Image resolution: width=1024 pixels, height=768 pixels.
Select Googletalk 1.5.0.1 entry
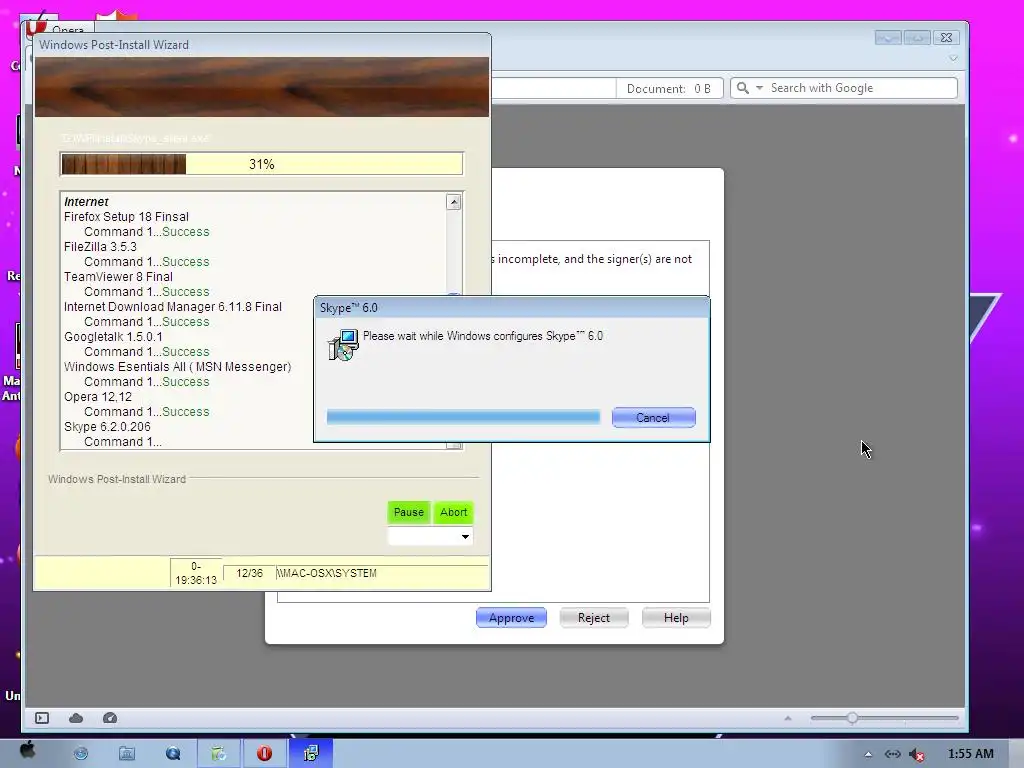pos(113,337)
